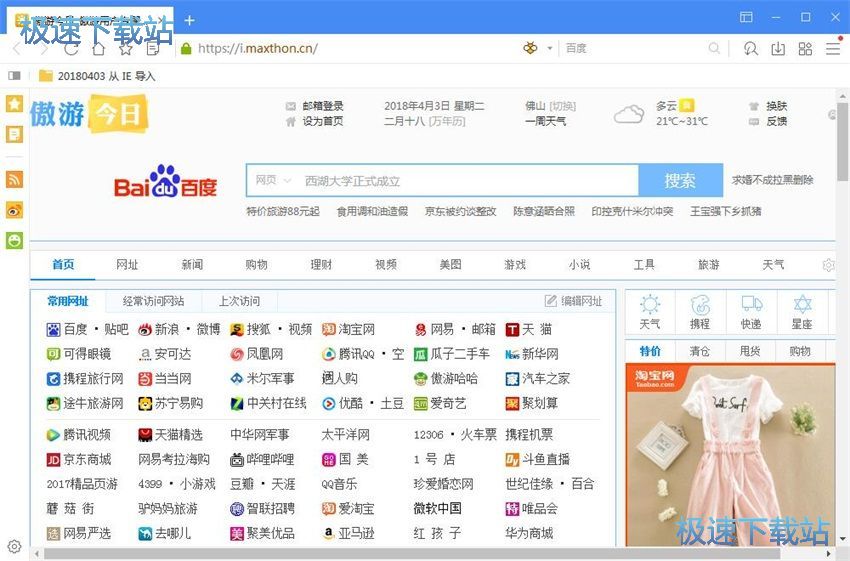Open the 经常访问网站 tab
850x561 pixels.
pos(153,301)
